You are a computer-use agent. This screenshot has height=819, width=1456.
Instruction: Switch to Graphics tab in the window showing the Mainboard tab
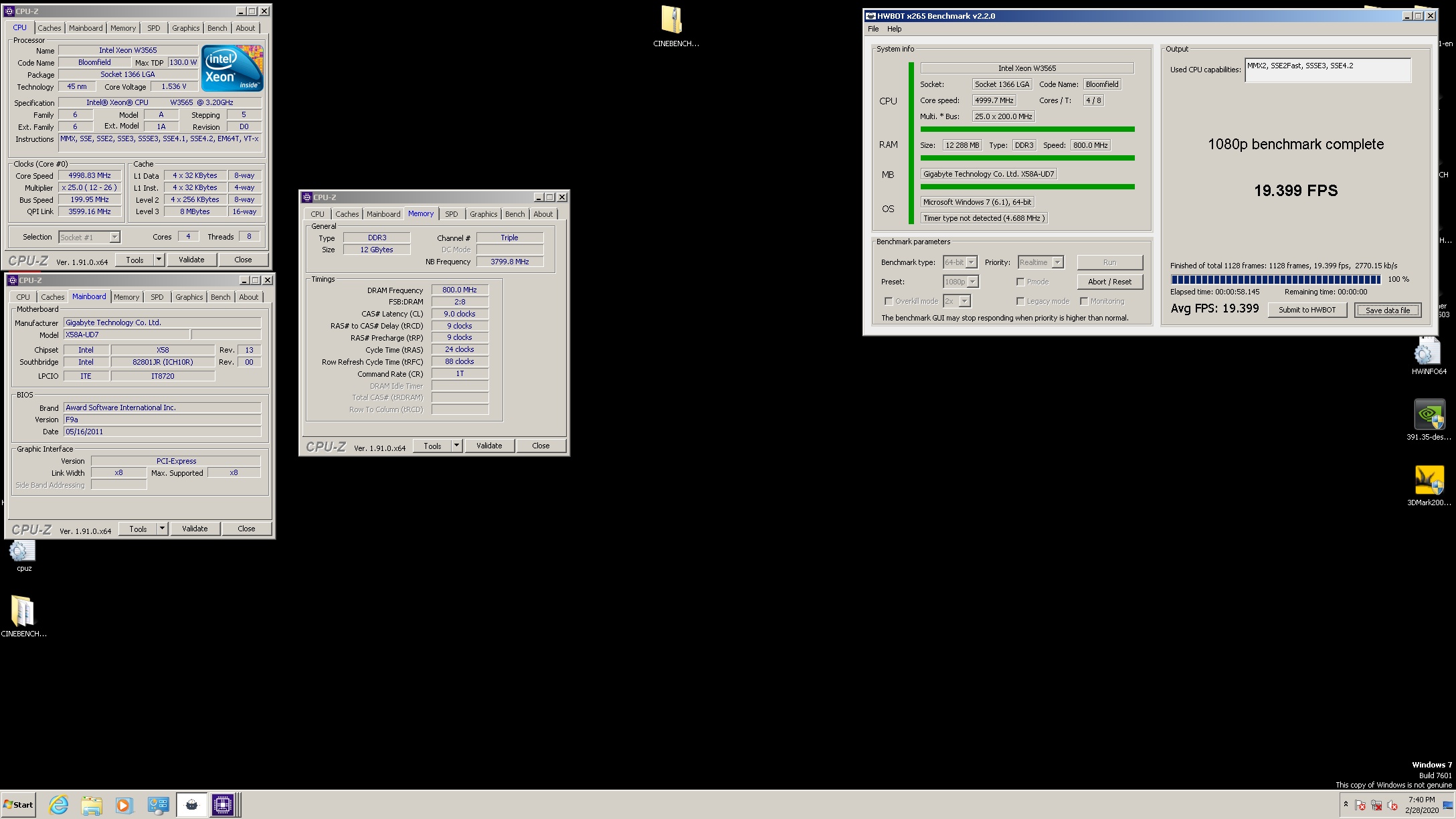point(189,297)
